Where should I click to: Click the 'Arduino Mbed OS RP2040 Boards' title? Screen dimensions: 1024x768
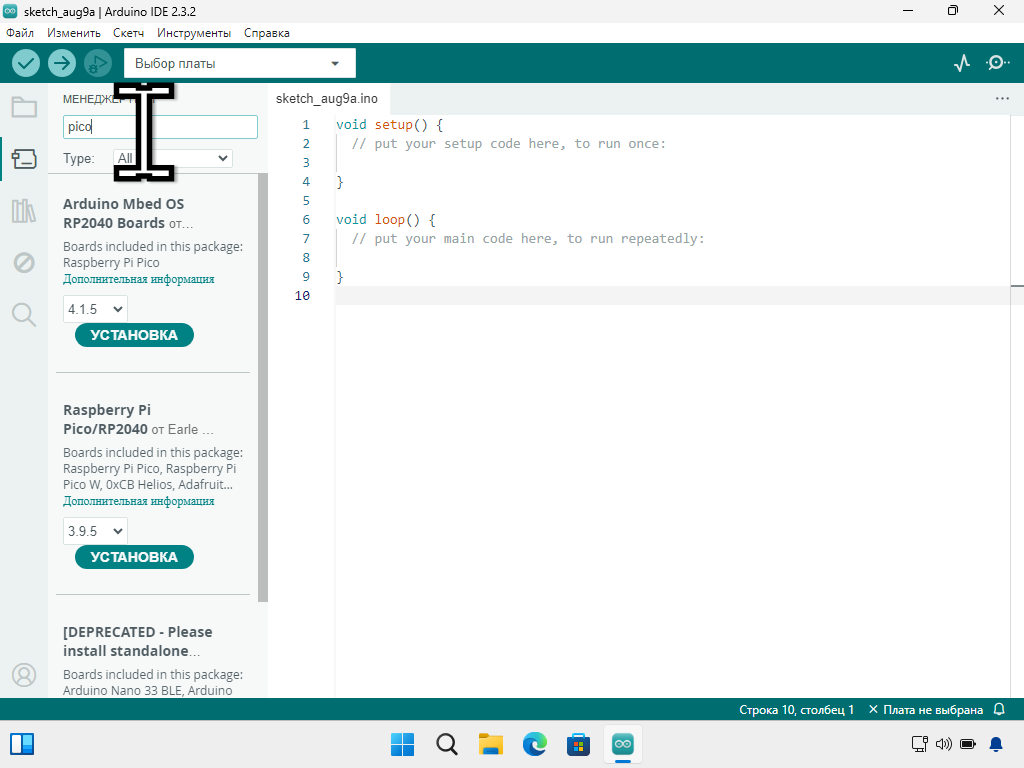123,214
